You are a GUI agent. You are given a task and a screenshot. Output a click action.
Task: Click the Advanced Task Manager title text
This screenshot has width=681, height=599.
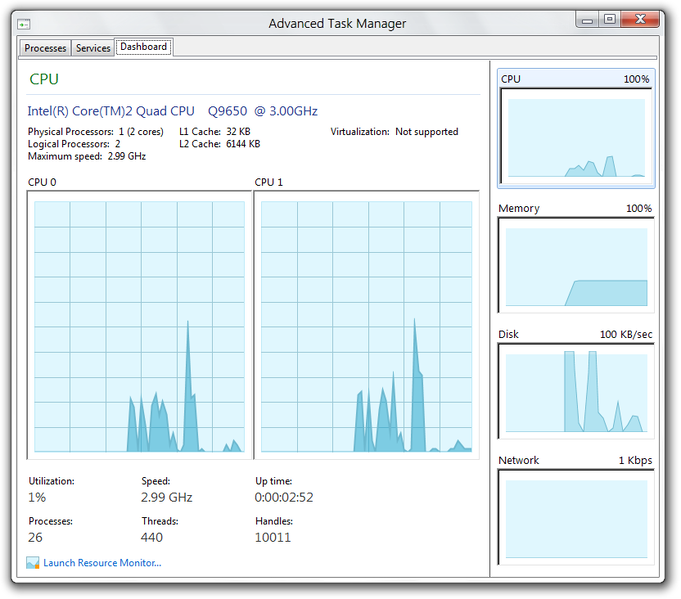point(337,23)
